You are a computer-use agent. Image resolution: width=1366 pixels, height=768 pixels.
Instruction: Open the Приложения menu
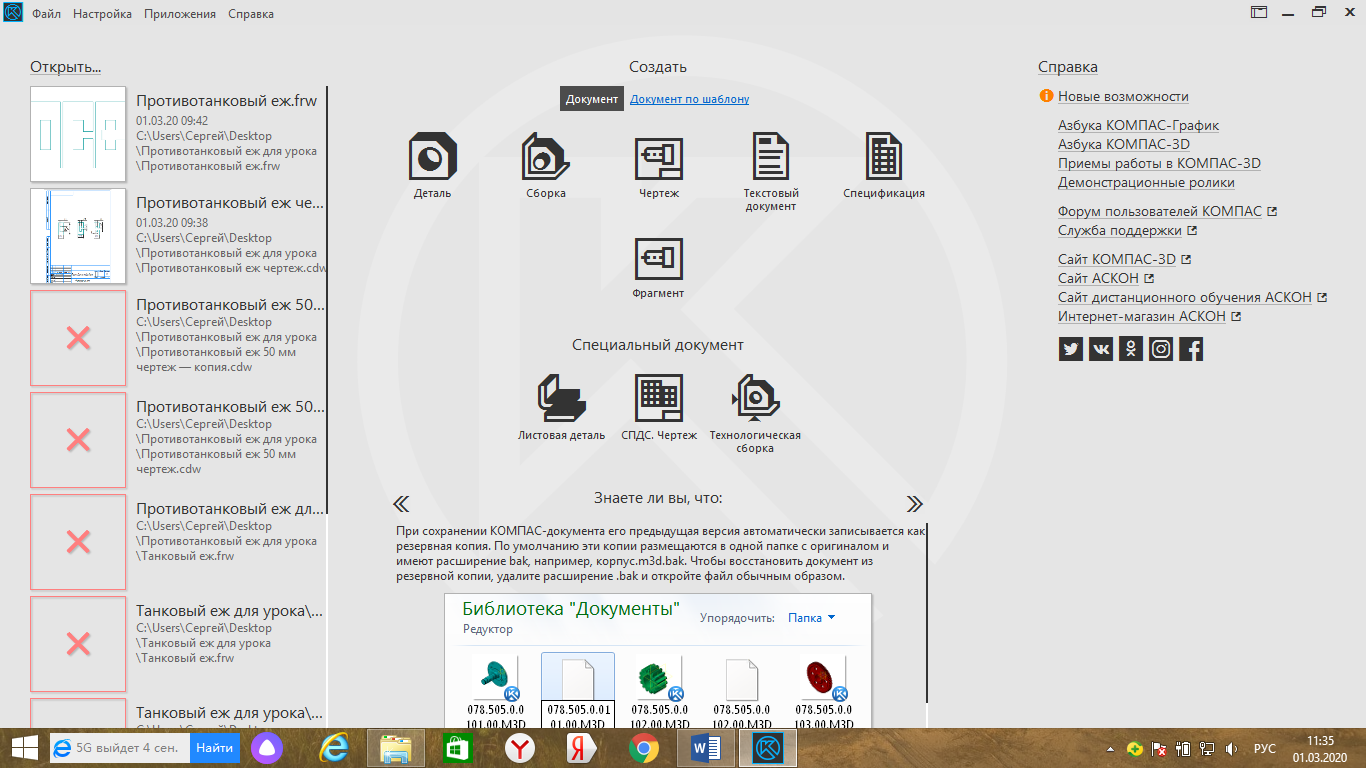coord(180,14)
